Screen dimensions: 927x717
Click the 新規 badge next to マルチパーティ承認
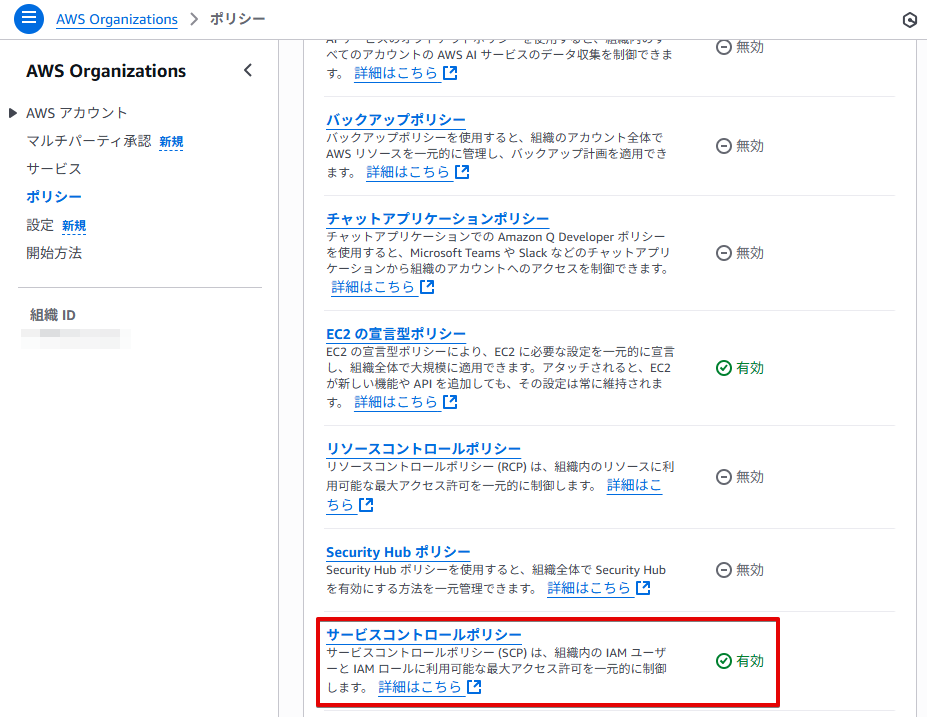click(x=171, y=142)
